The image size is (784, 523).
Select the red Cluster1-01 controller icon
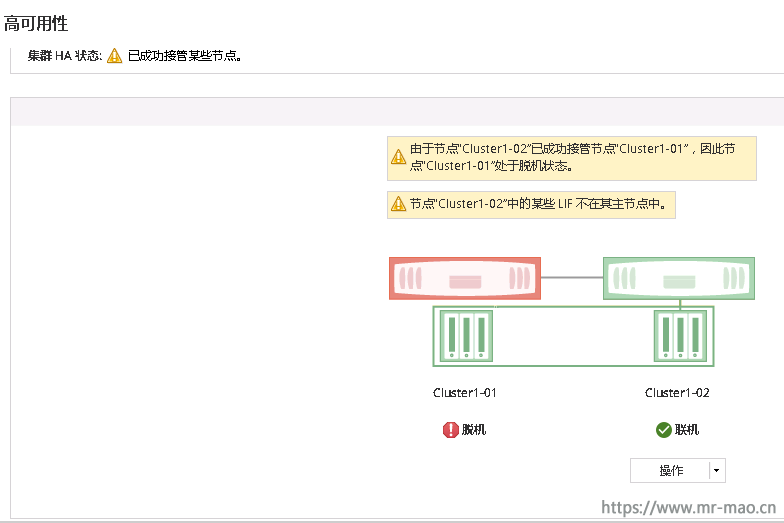[465, 278]
